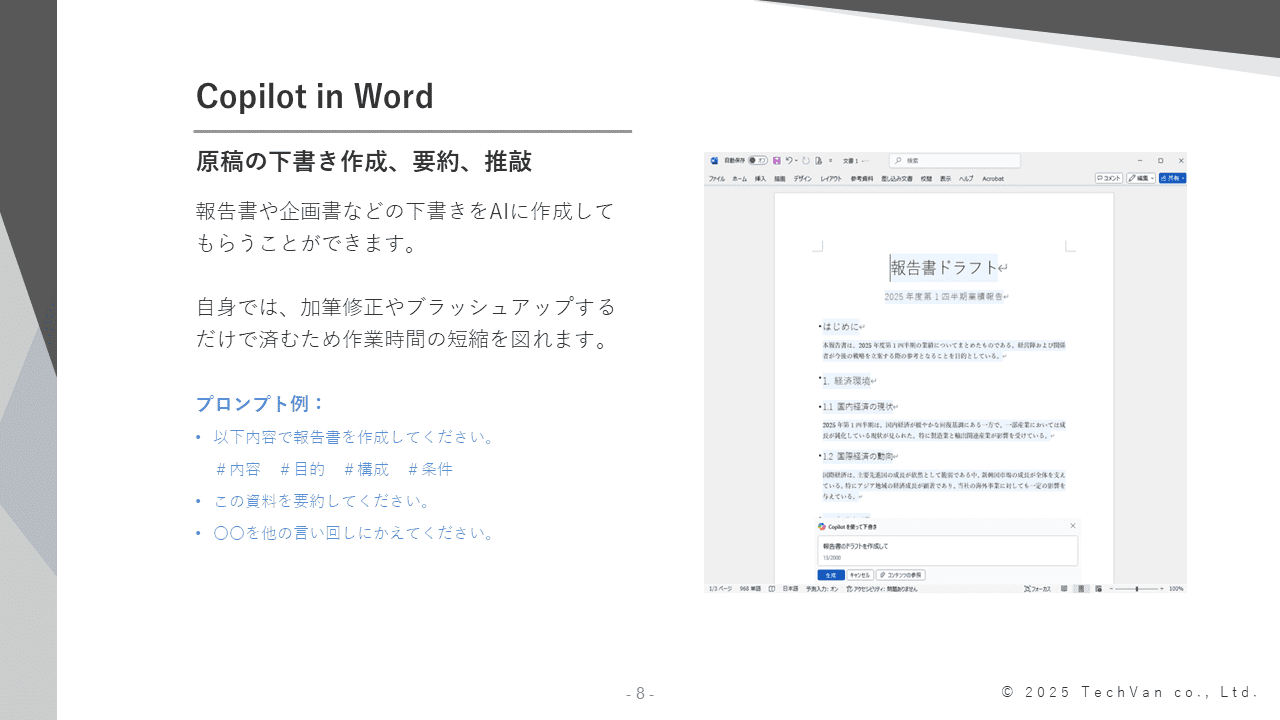Viewport: 1280px width, 720px height.
Task: Open the 参考資料 ribbon tab
Action: 862,179
